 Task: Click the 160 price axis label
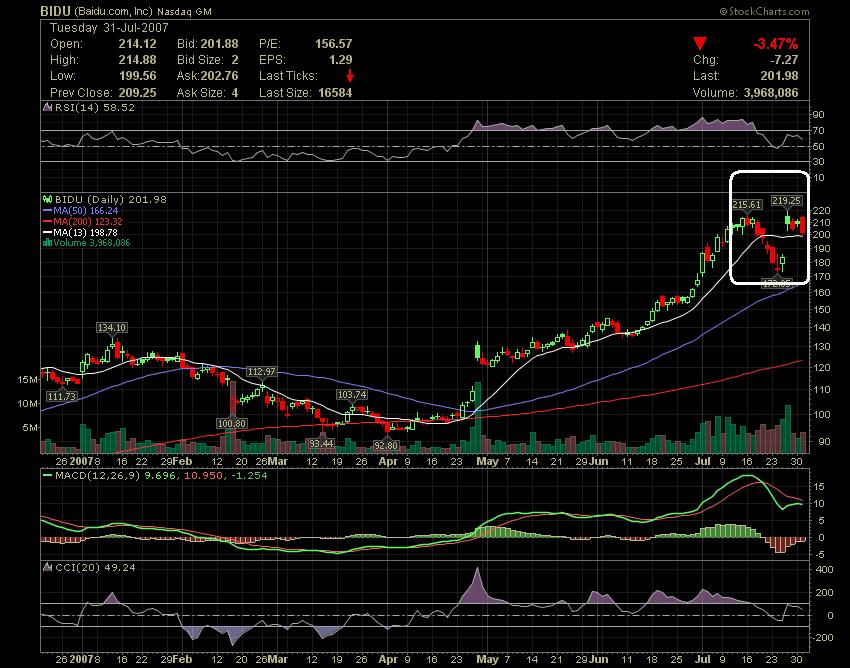(x=822, y=293)
